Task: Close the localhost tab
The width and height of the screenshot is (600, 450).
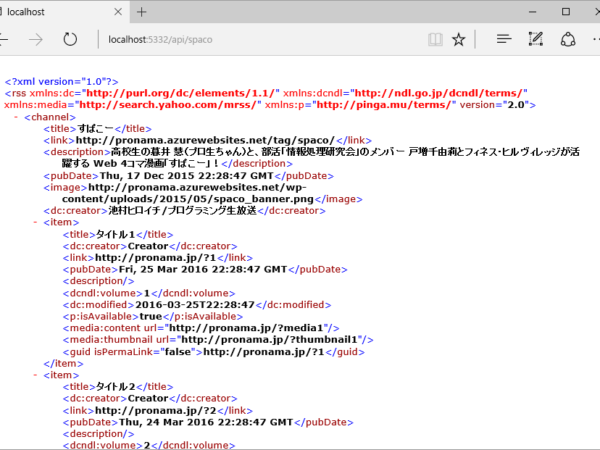Action: pos(118,12)
